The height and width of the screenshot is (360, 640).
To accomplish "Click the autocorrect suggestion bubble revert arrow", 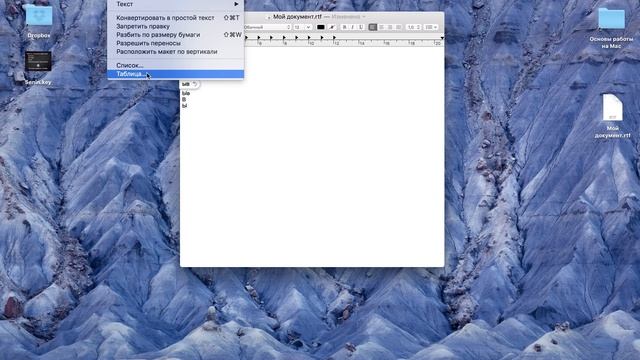I will (x=195, y=84).
